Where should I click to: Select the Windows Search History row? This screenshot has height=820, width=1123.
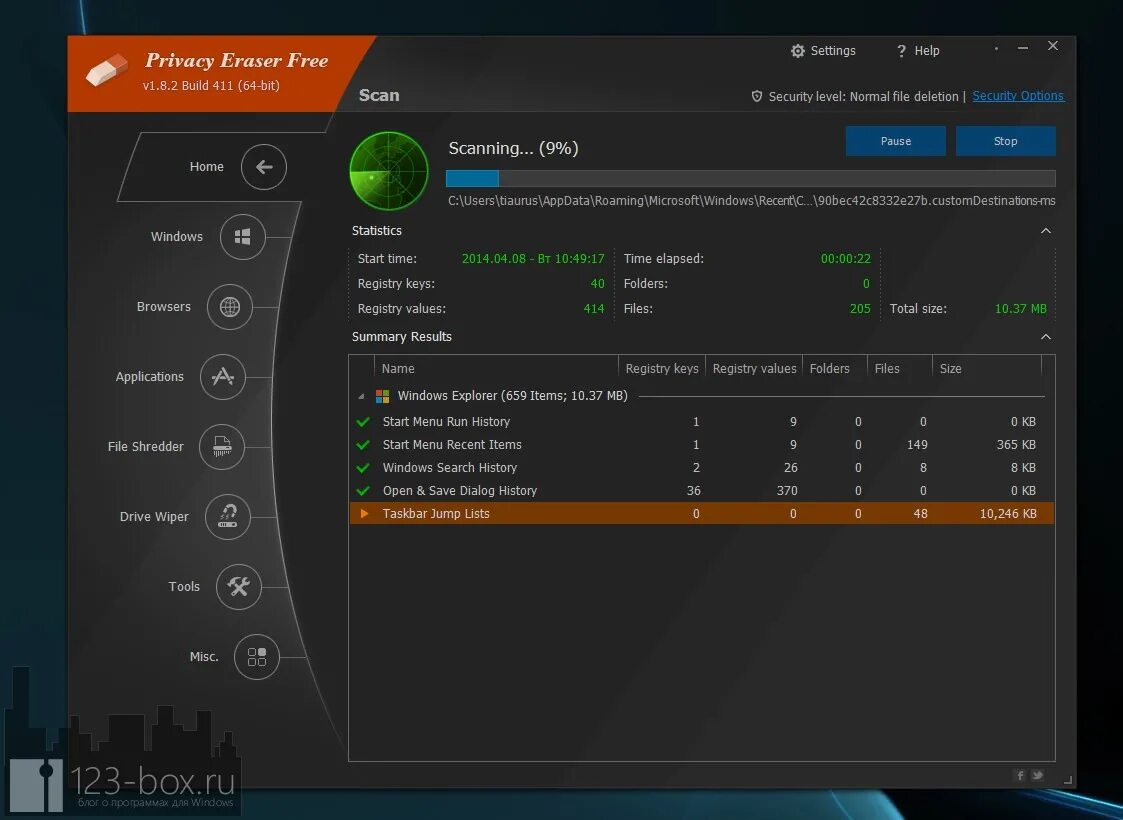point(701,468)
